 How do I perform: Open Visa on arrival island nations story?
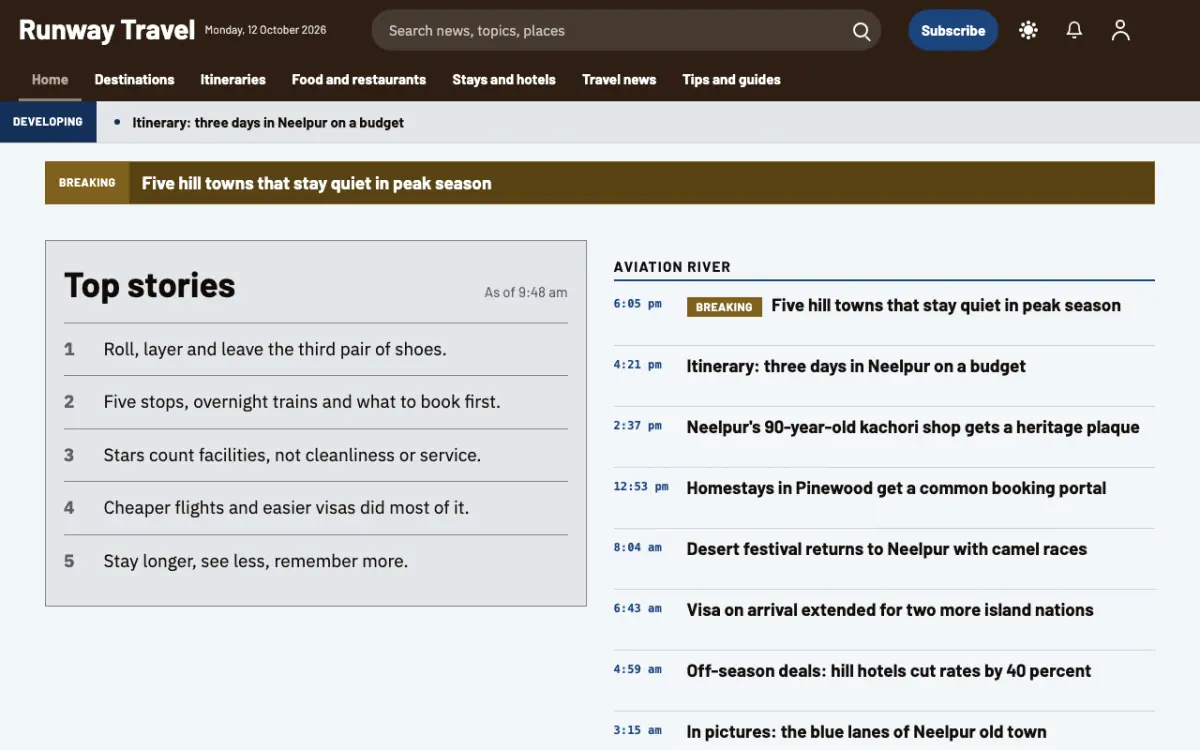(890, 610)
